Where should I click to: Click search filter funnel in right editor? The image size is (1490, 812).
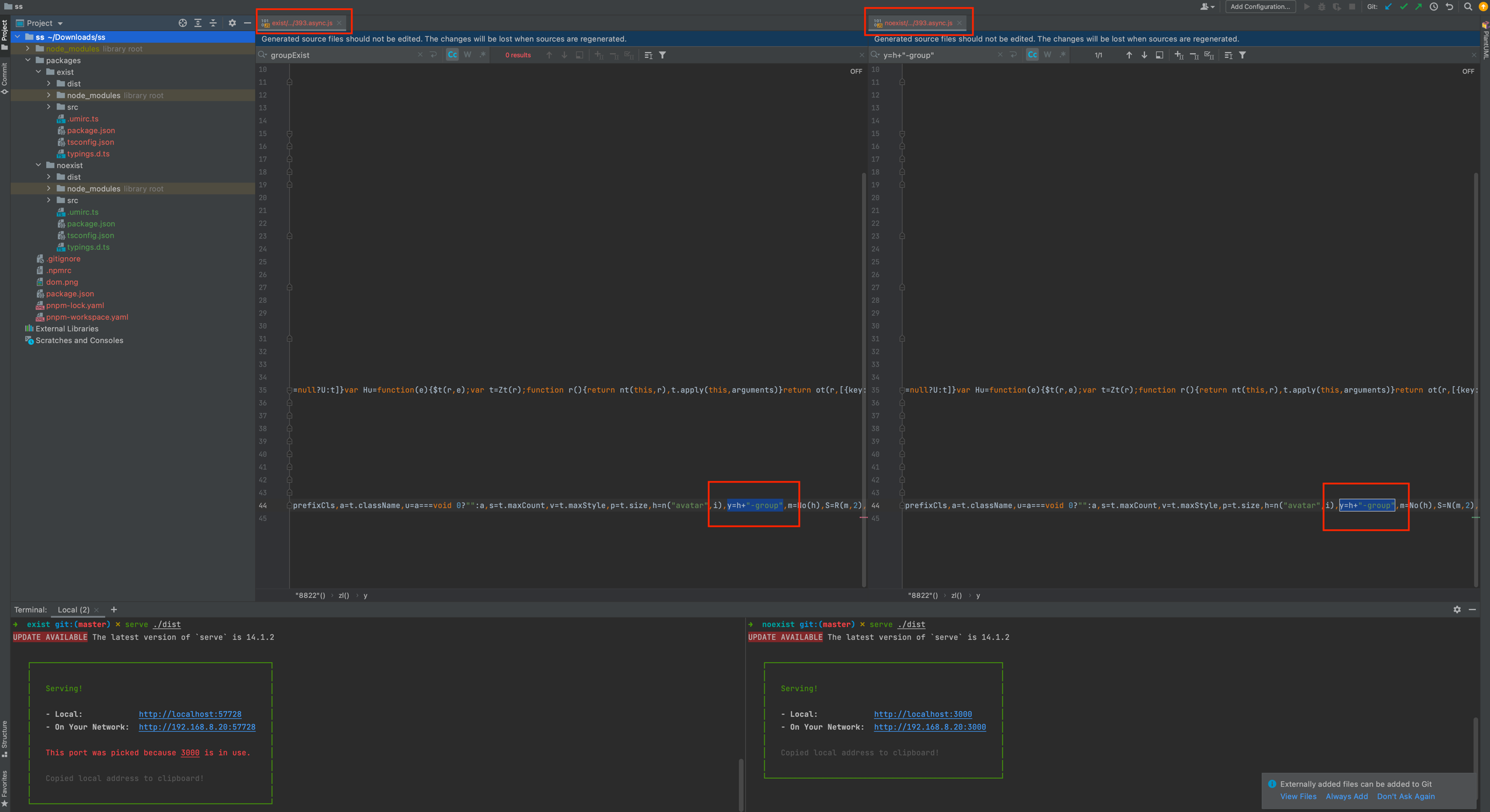click(x=1243, y=55)
